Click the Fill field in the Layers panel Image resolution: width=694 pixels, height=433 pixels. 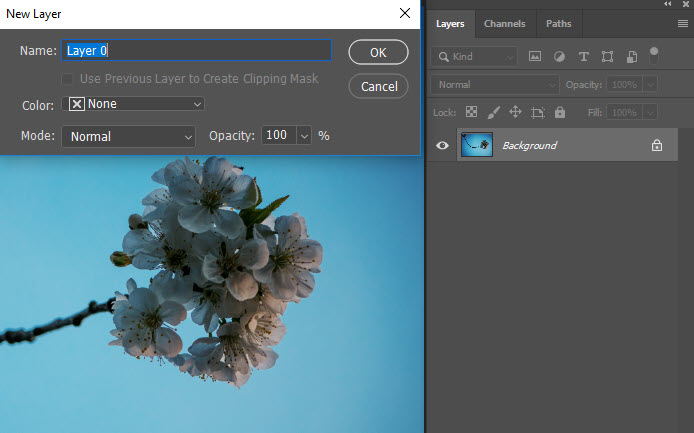coord(624,112)
